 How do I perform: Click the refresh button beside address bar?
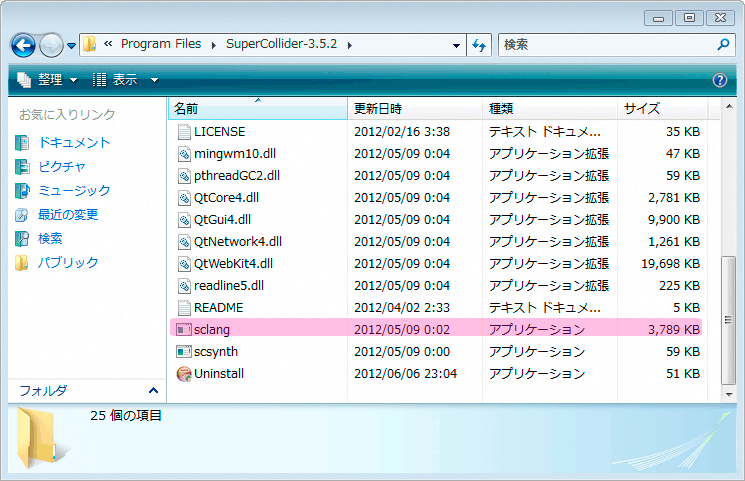[479, 45]
